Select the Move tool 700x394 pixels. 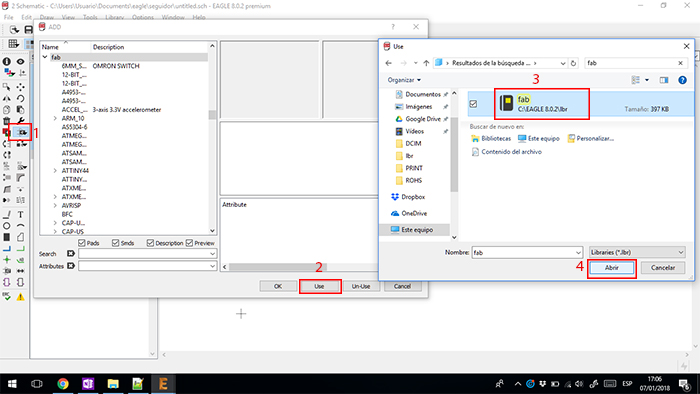(x=21, y=87)
